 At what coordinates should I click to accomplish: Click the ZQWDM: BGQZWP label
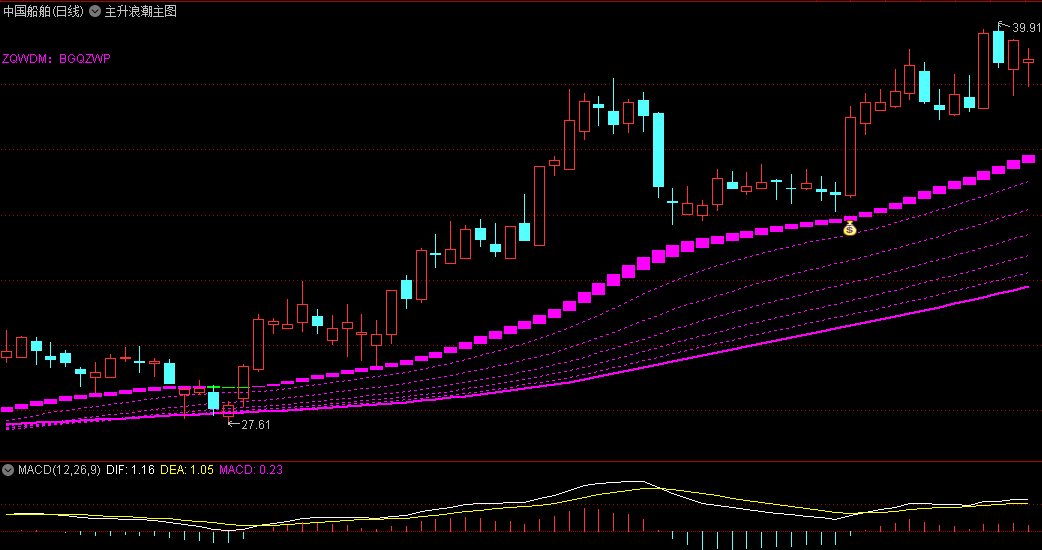pos(56,58)
